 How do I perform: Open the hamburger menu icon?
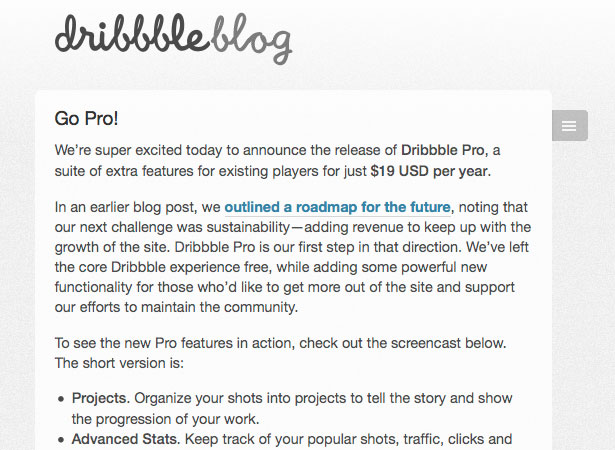(570, 126)
